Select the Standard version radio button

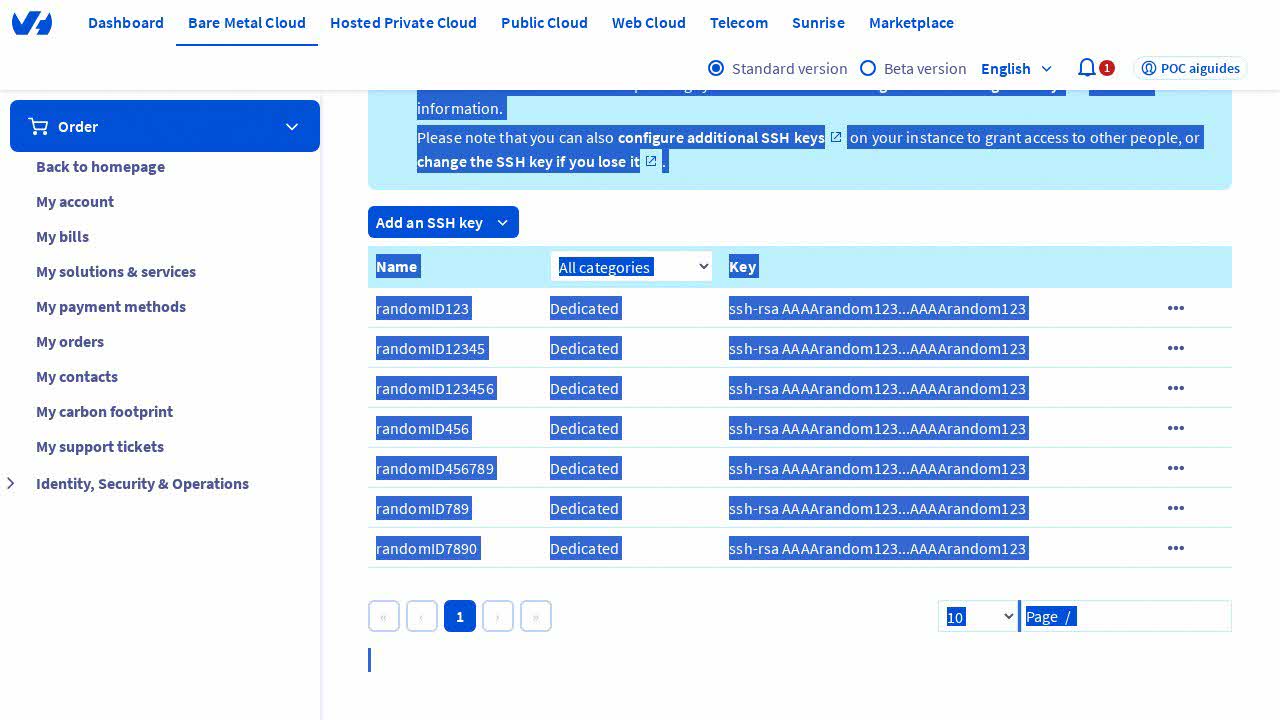coord(716,68)
